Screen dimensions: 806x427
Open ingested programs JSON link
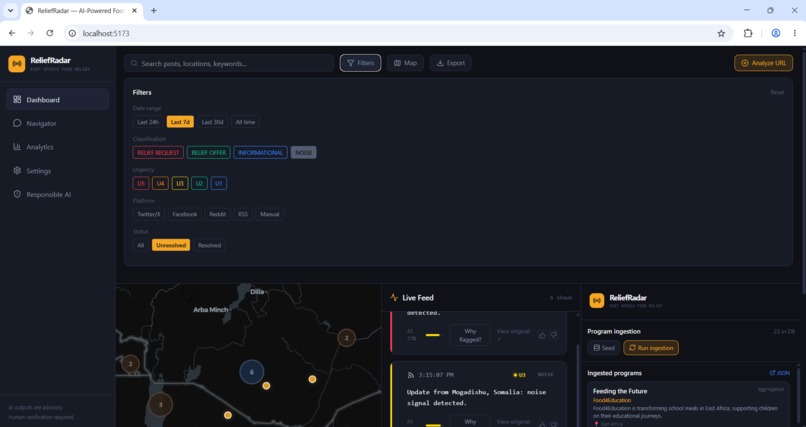pos(779,373)
